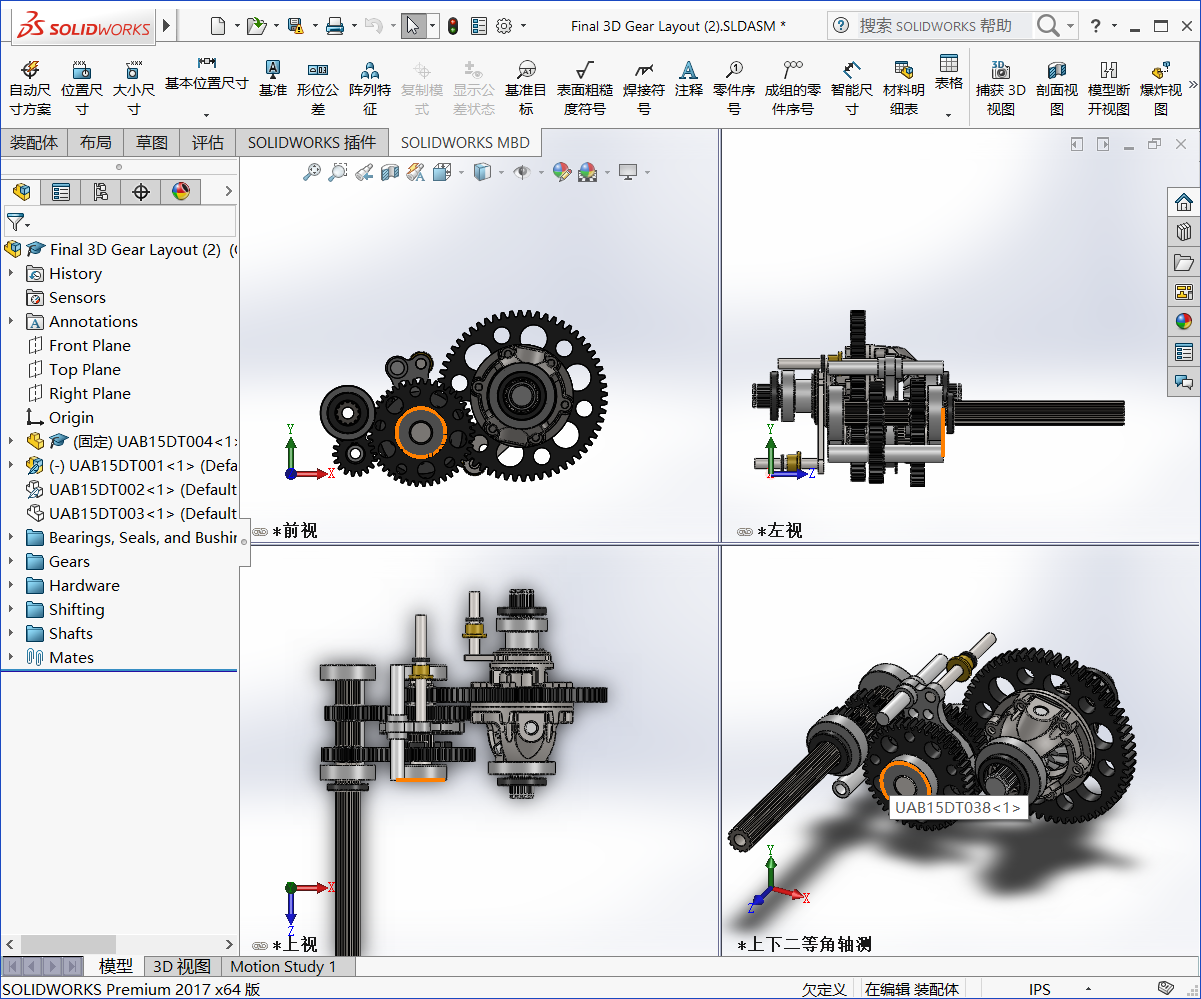Expand the Shifting folder

click(x=11, y=609)
